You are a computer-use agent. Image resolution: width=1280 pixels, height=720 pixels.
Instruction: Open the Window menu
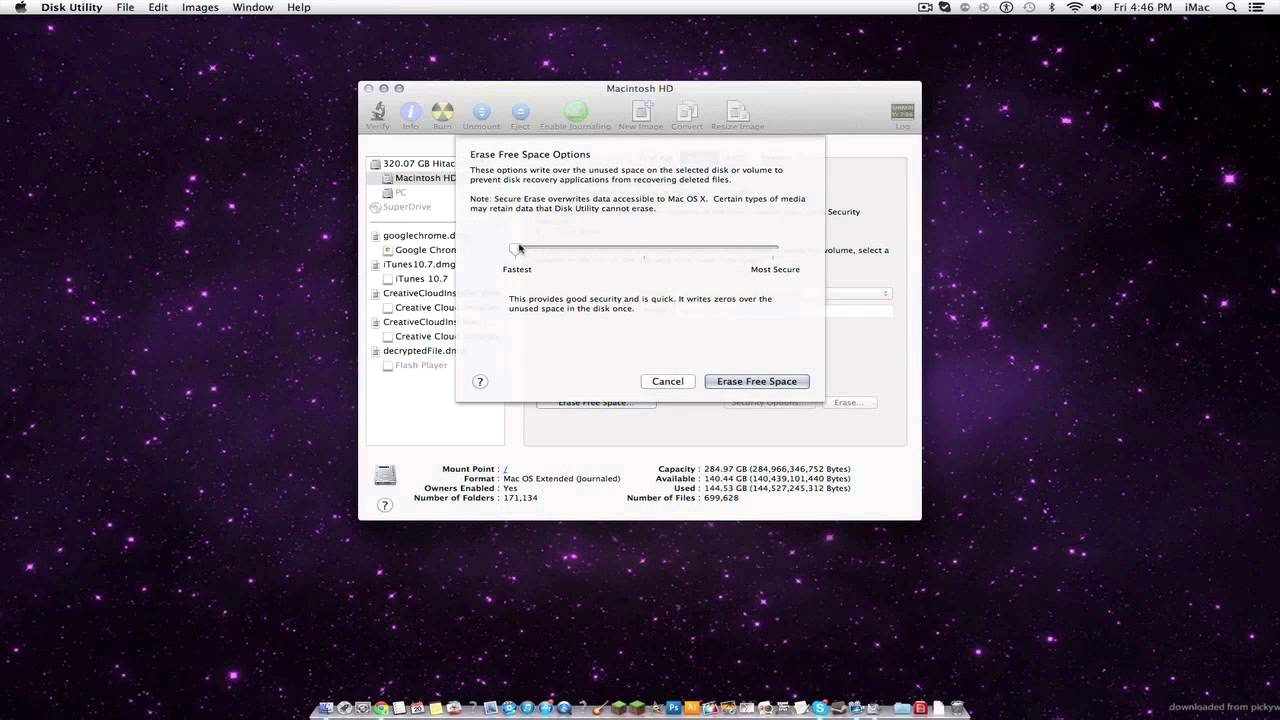point(253,7)
